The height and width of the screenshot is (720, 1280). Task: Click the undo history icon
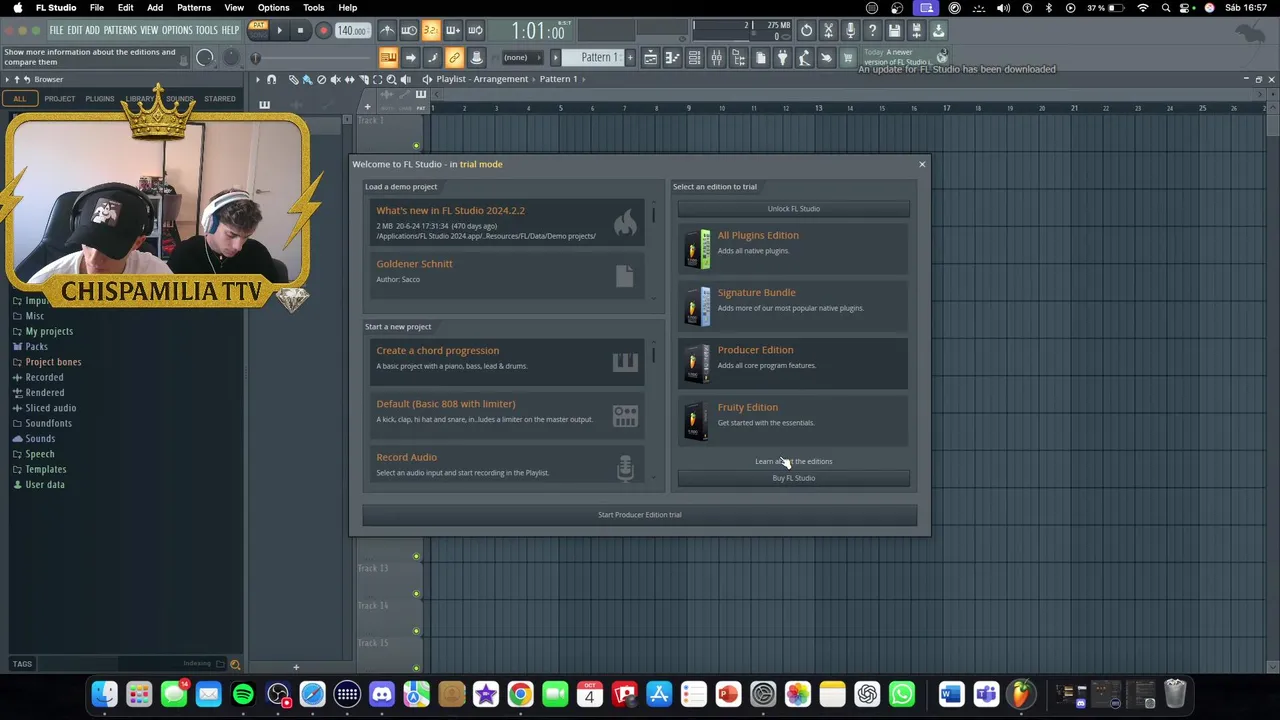pyautogui.click(x=806, y=30)
